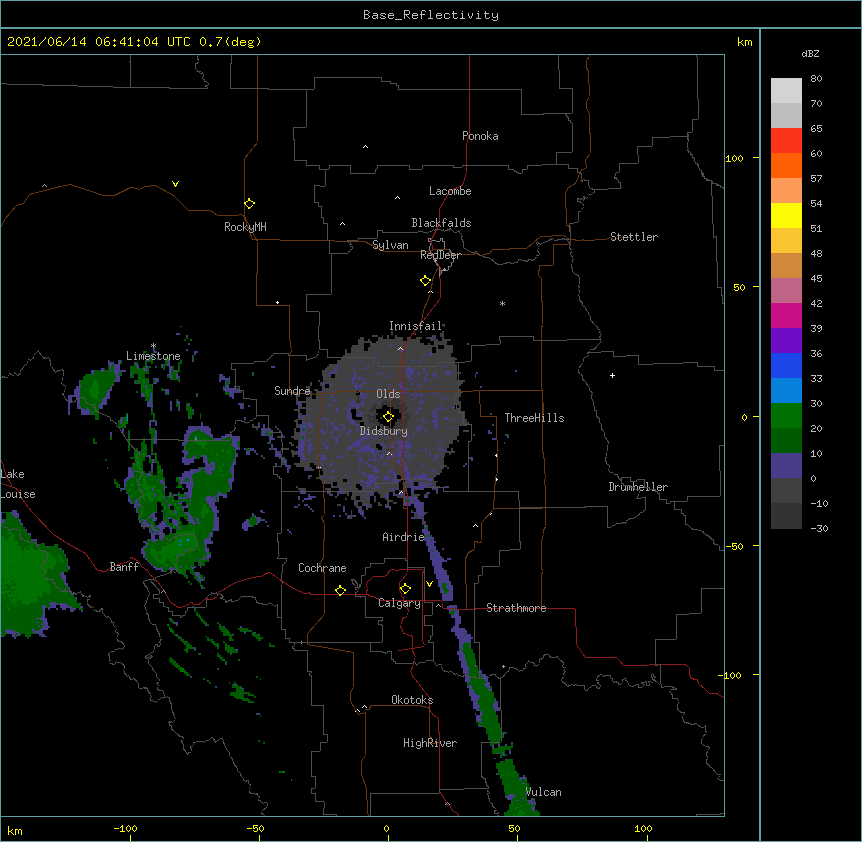This screenshot has width=862, height=842.
Task: Click the Ponoka town label
Action: coord(480,136)
